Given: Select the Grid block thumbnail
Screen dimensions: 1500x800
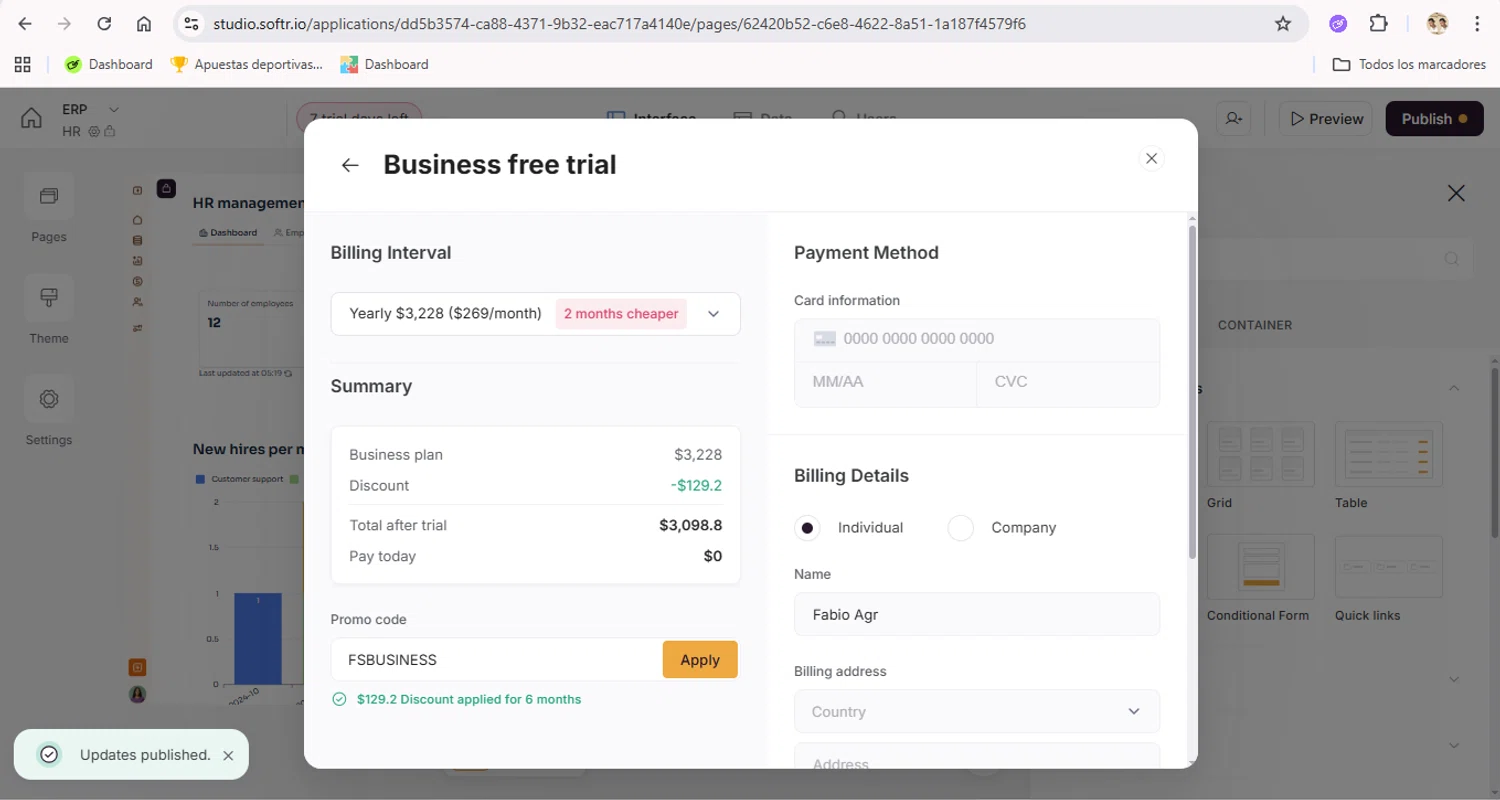Looking at the screenshot, I should tap(1260, 455).
